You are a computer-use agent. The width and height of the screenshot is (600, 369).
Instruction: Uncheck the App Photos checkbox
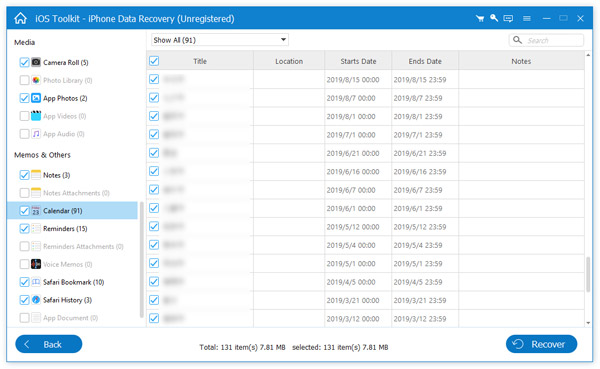coord(24,98)
